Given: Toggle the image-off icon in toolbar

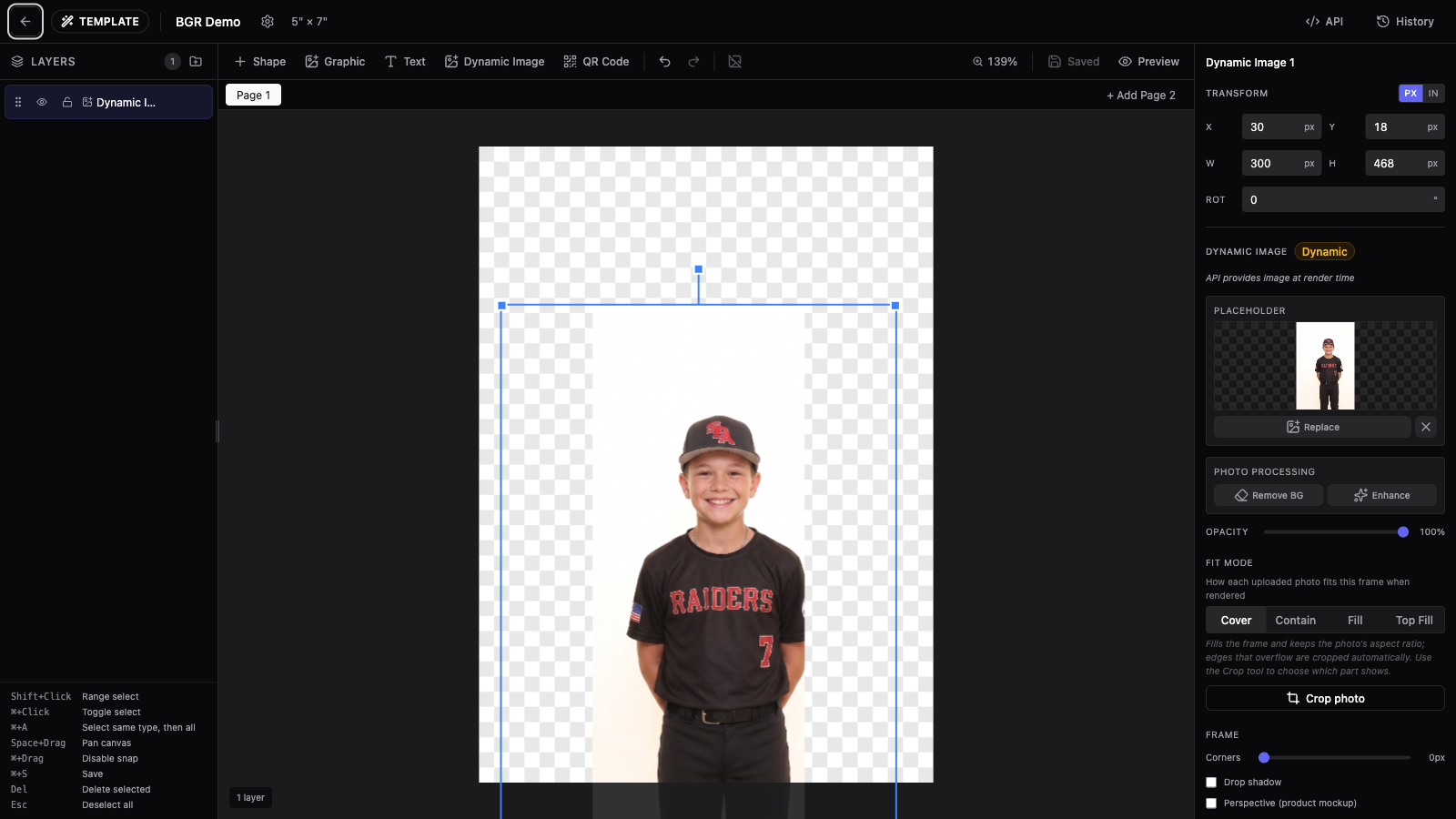Looking at the screenshot, I should (735, 62).
